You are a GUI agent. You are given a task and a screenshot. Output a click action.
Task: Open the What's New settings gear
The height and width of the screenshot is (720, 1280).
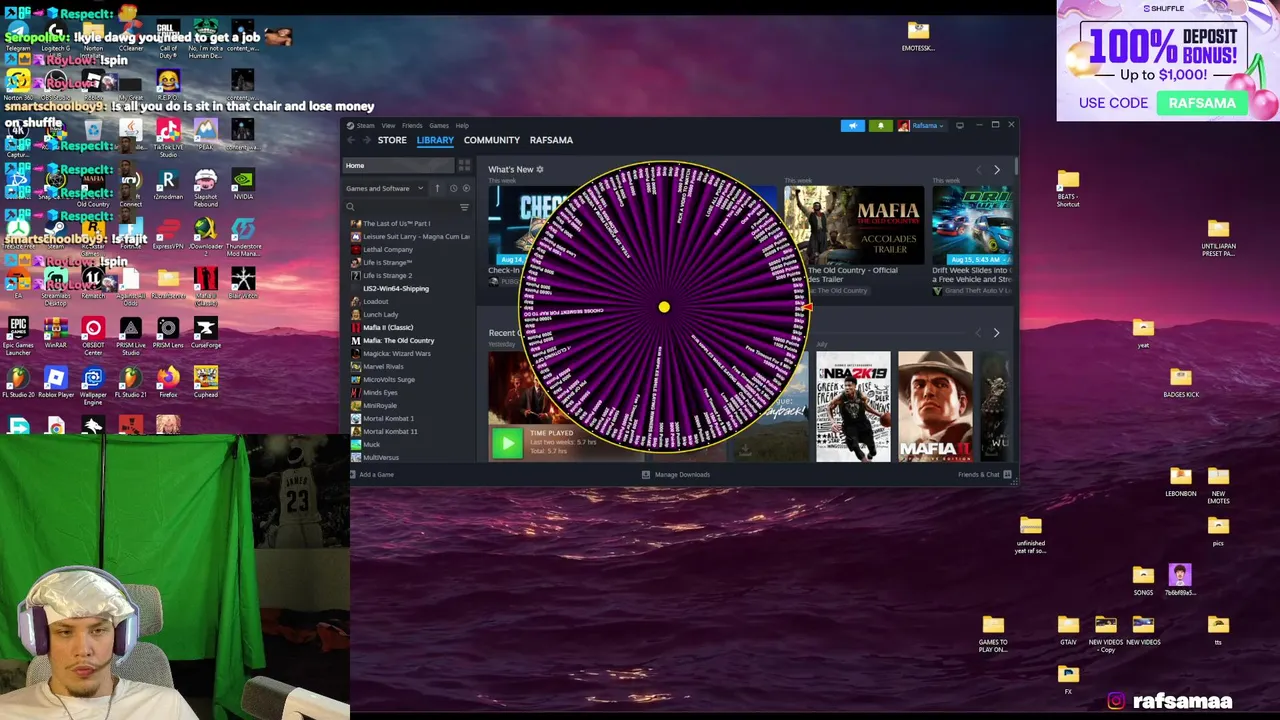tap(540, 169)
